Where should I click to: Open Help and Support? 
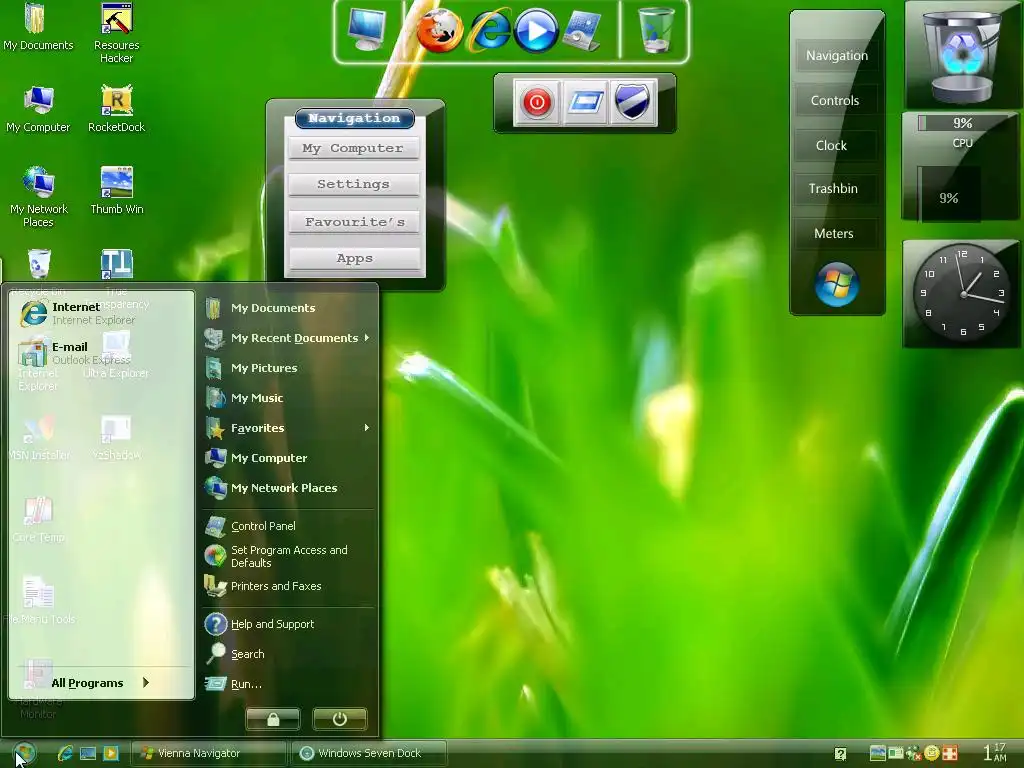[287, 624]
